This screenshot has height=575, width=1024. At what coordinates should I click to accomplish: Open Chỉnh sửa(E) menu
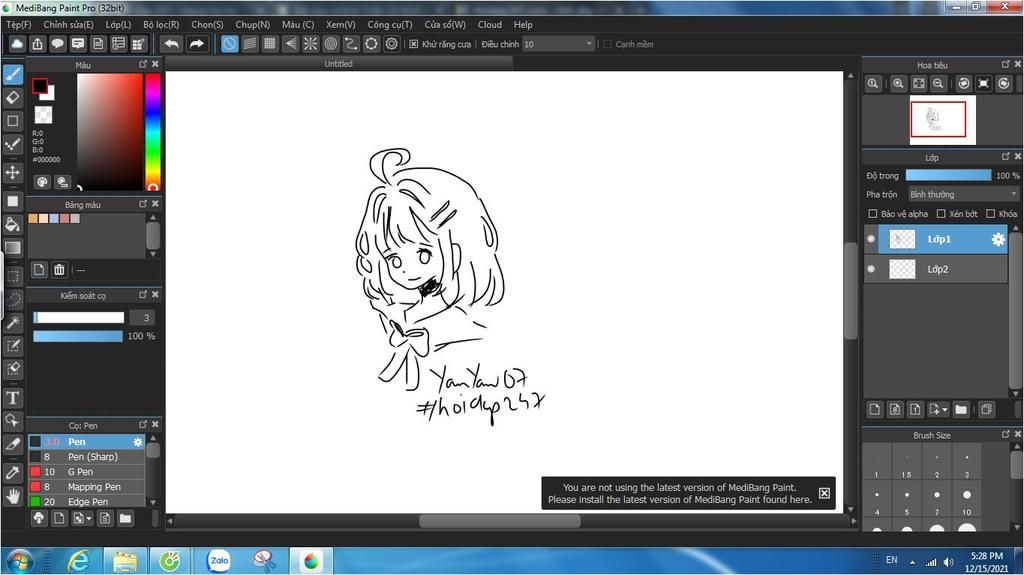pyautogui.click(x=68, y=25)
